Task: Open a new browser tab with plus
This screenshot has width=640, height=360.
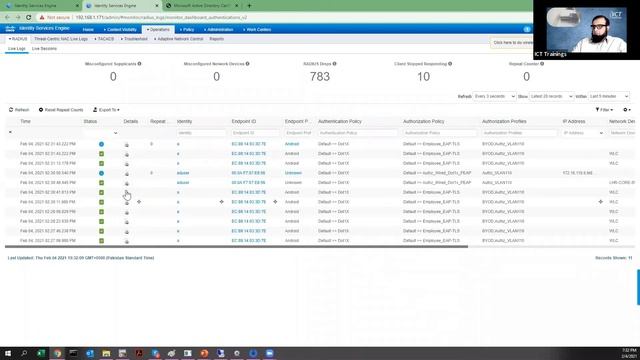Action: [249, 6]
